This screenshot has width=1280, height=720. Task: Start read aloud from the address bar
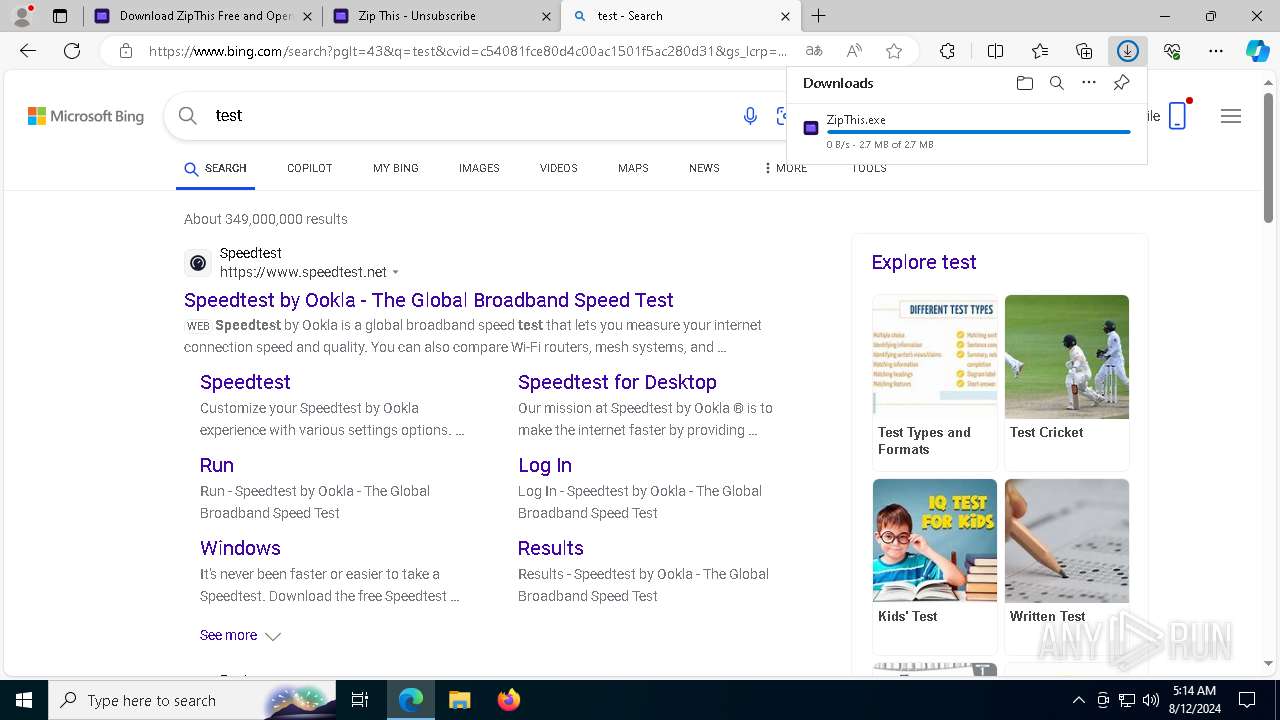854,51
